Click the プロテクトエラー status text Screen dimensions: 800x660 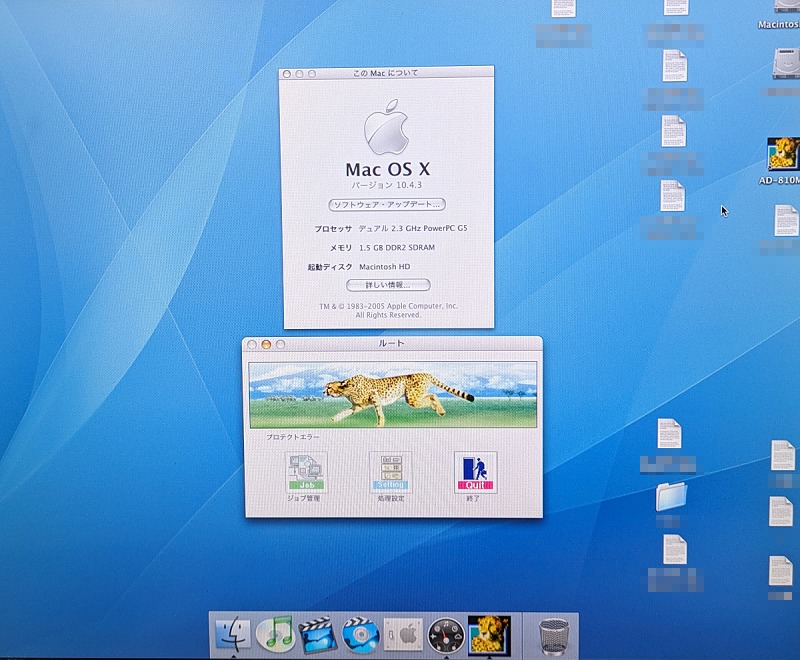(x=293, y=437)
